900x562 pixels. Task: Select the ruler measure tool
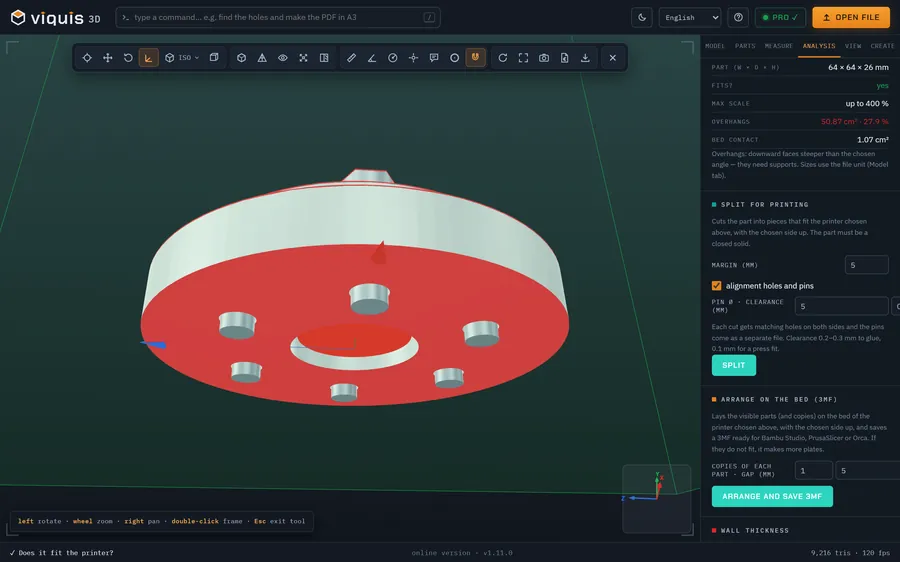351,57
